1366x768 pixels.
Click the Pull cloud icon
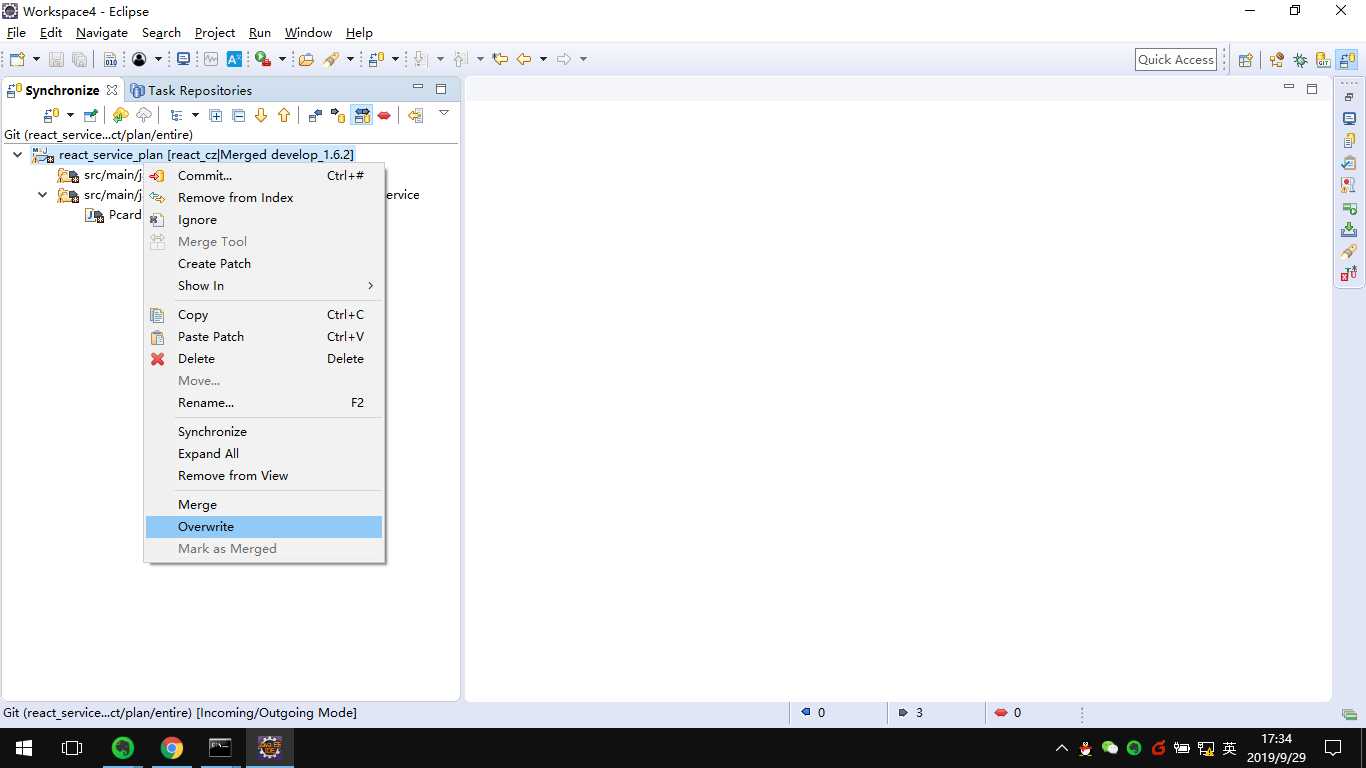pyautogui.click(x=121, y=115)
